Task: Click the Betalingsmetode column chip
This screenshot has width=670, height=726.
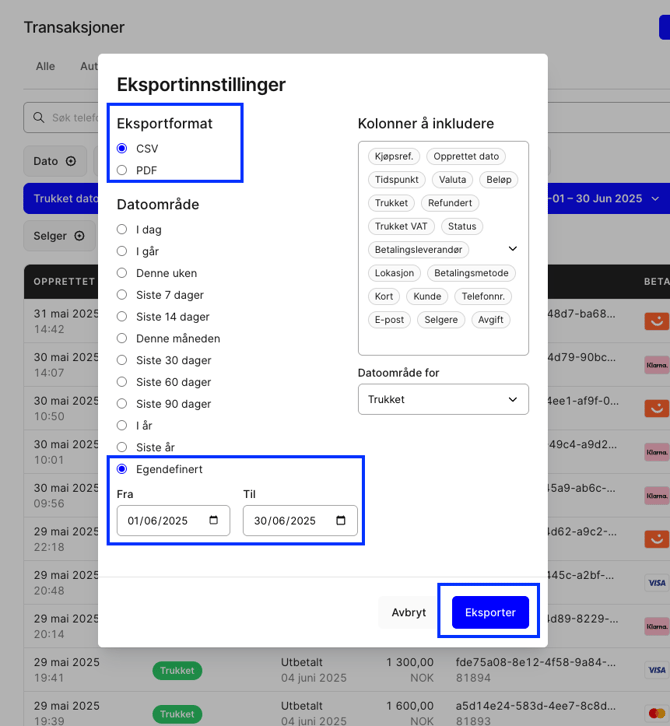Action: (471, 273)
